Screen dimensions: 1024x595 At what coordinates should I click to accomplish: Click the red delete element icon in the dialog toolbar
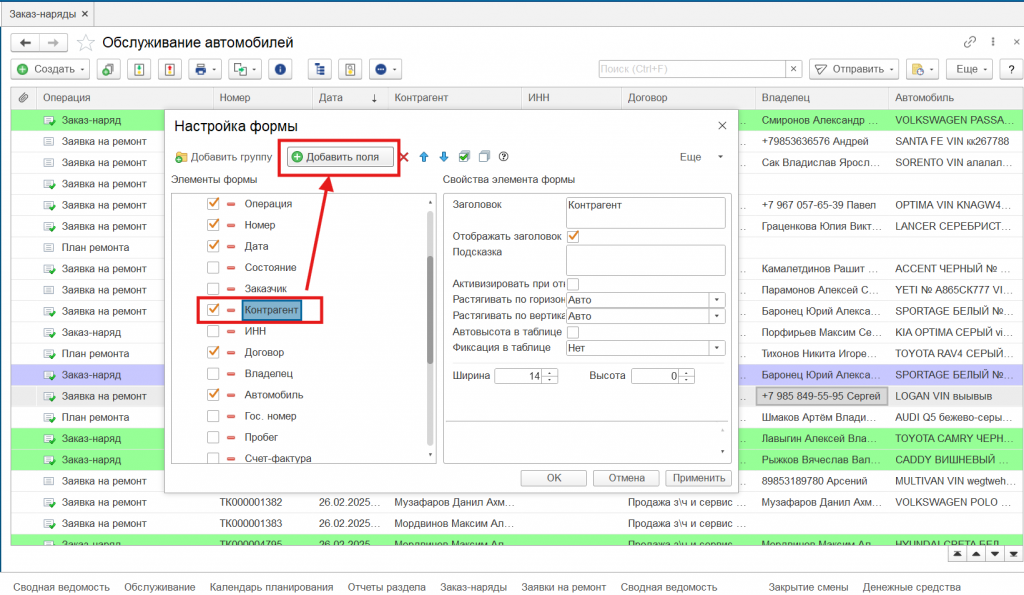[404, 157]
